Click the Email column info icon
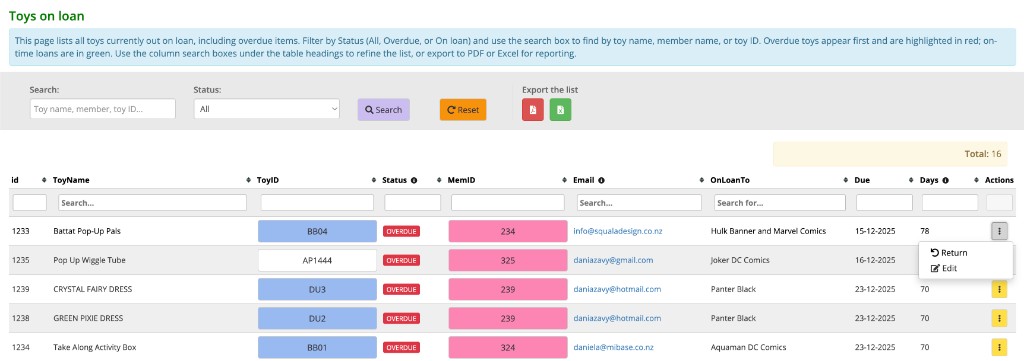The image size is (1024, 361). [601, 180]
